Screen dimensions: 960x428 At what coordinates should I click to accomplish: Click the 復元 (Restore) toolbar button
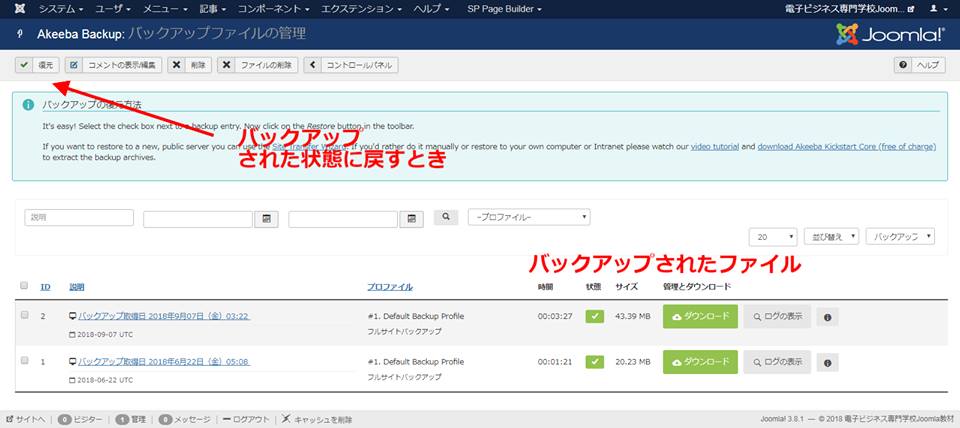tap(37, 65)
